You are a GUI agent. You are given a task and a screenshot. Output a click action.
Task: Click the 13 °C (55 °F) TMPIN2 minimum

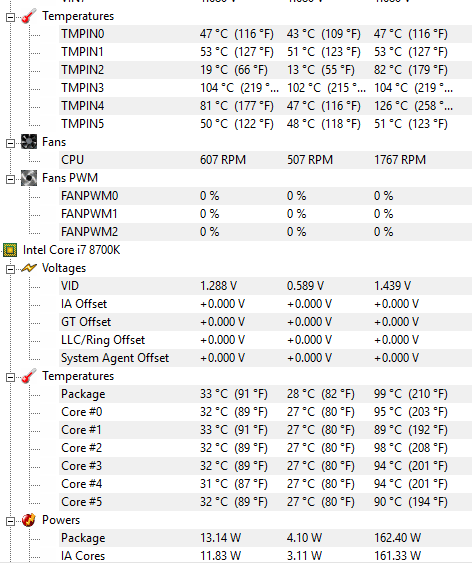[x=321, y=70]
